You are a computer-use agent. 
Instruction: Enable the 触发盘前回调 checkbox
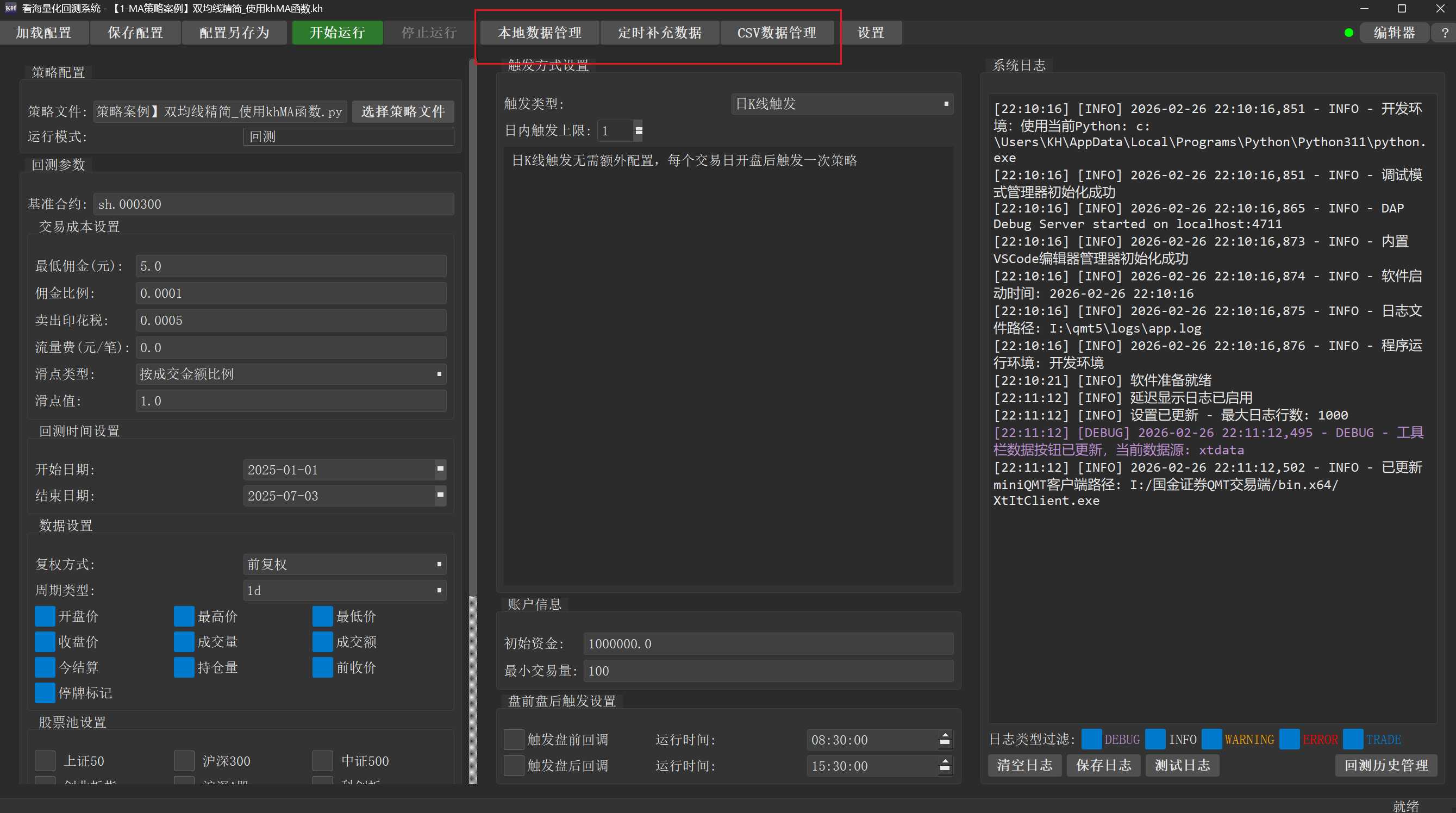tap(513, 740)
